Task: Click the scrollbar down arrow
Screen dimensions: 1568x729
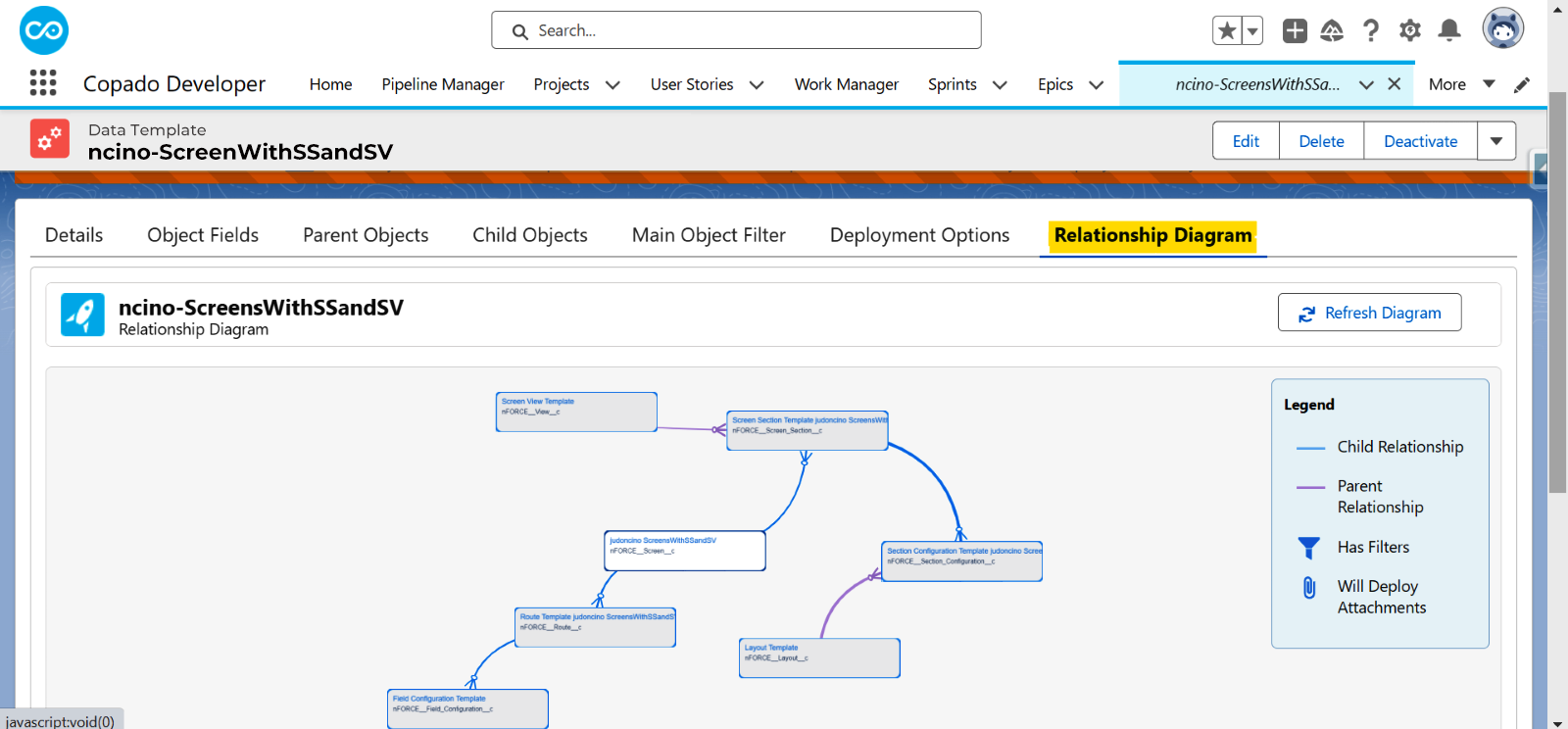Action: pos(1557,723)
